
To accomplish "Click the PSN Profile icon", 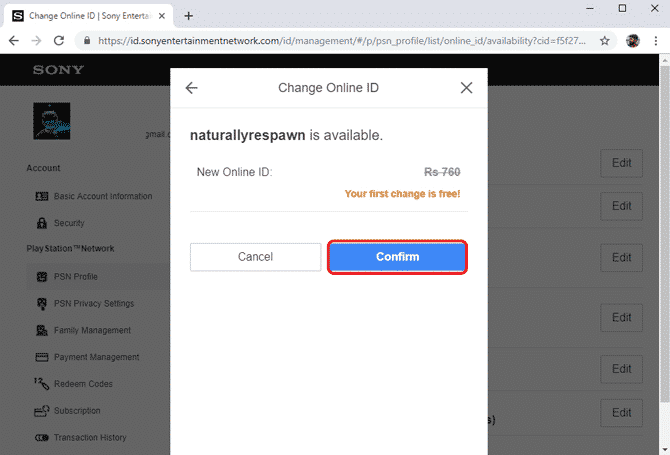I will (x=41, y=277).
